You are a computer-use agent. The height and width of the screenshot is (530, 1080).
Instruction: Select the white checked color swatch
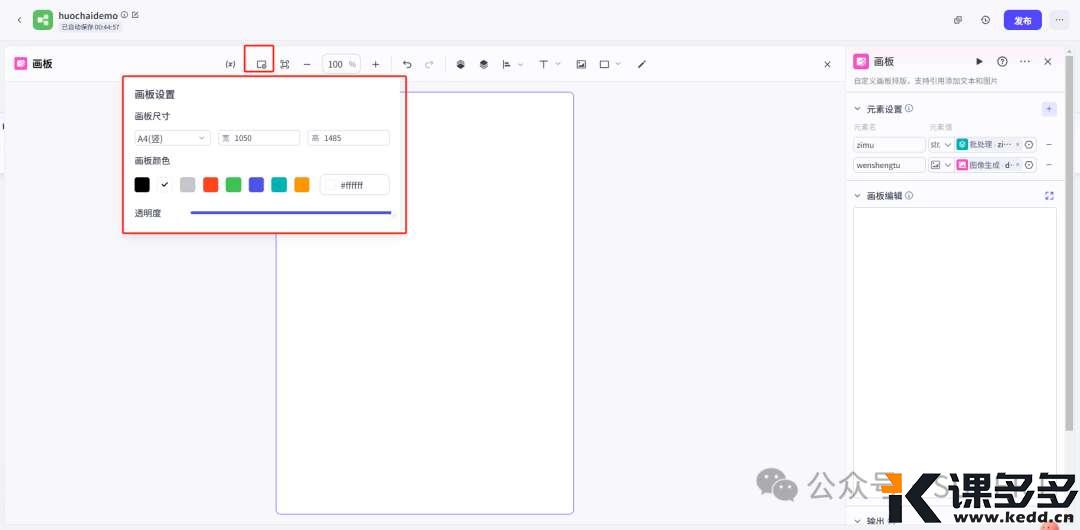[x=165, y=185]
